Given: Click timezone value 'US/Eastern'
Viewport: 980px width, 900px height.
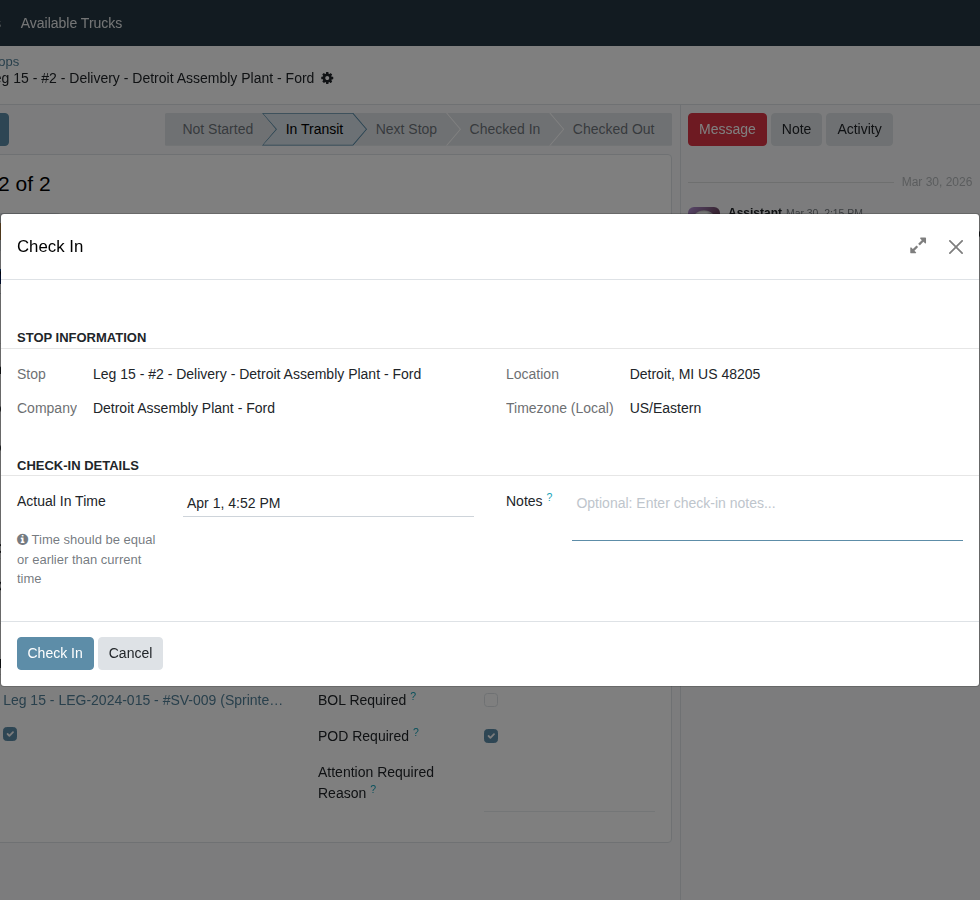Looking at the screenshot, I should 665,408.
